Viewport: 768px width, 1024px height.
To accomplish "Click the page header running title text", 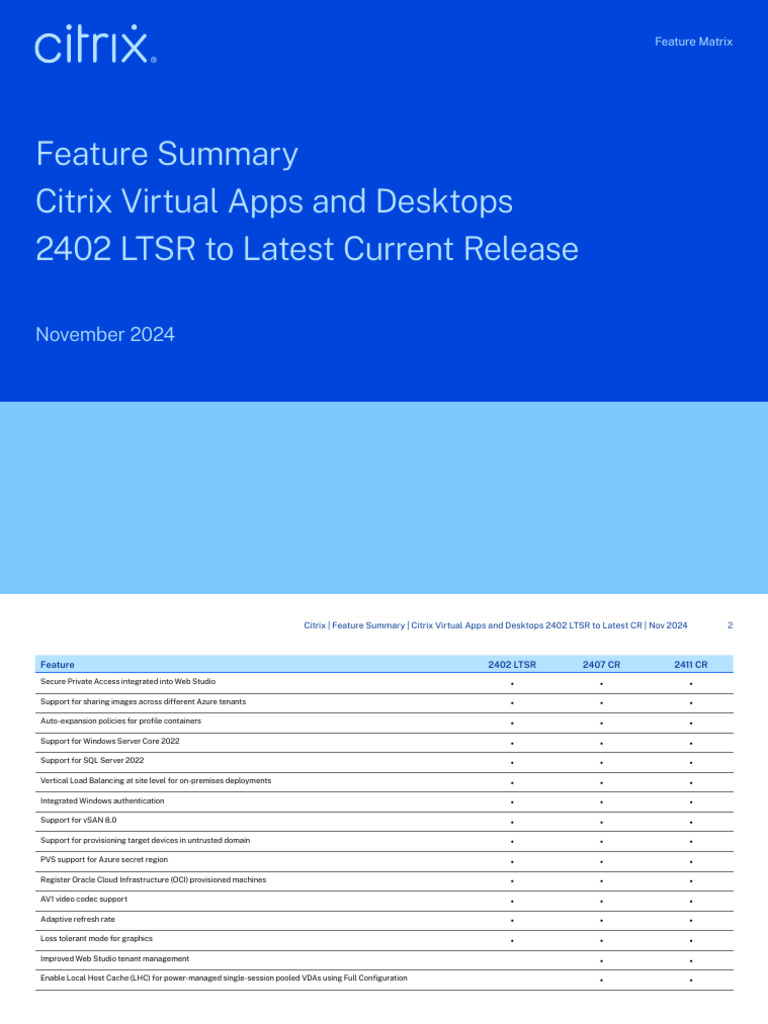I will (x=495, y=625).
